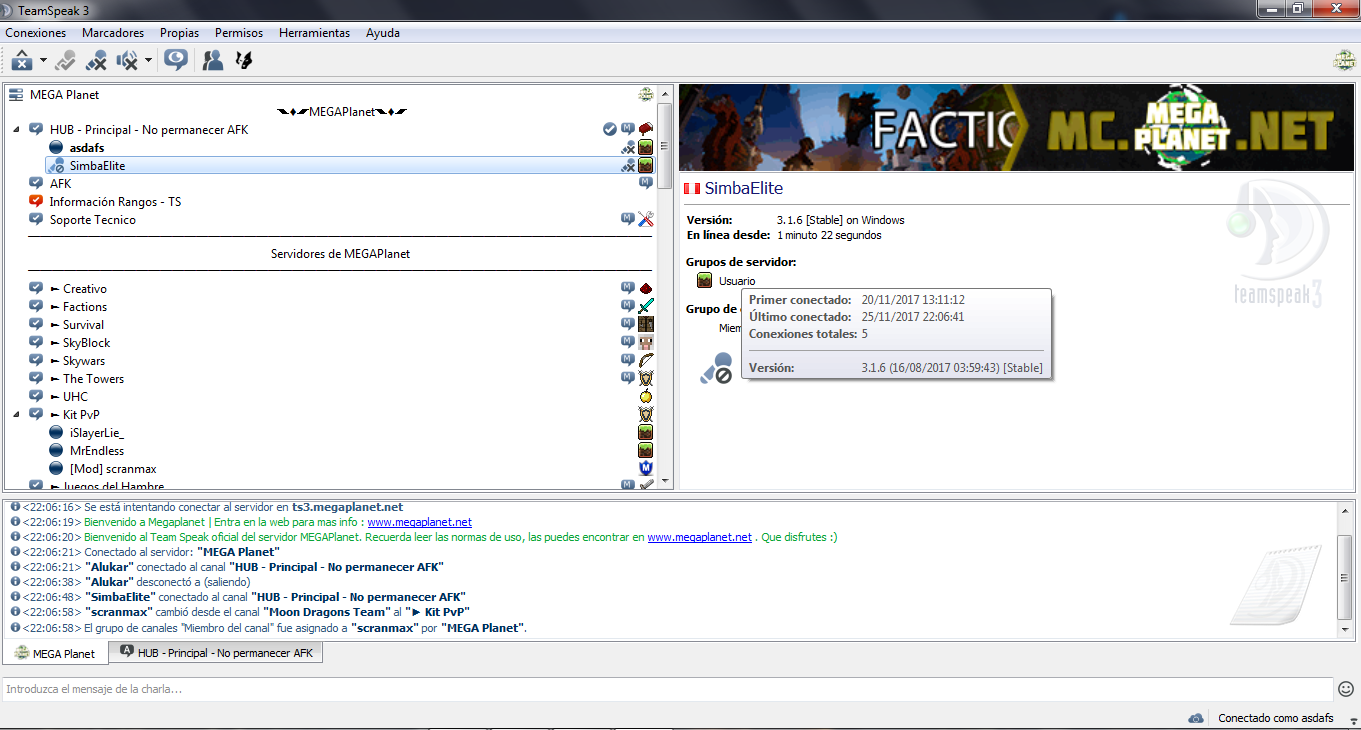Image resolution: width=1361 pixels, height=730 pixels.
Task: Open the www.megaplanet.net link in the 22:06:19 message
Action: (x=420, y=522)
